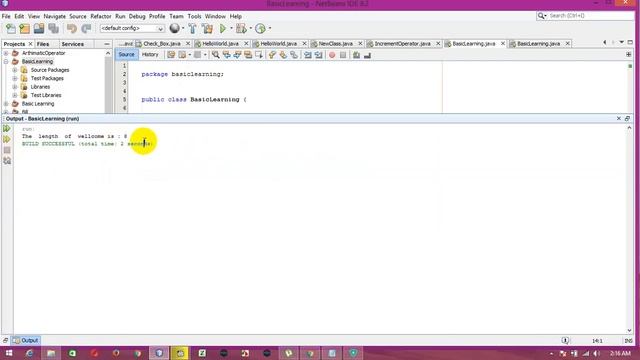This screenshot has width=640, height=360.
Task: Open Output settings icon below stop button
Action: click(7, 161)
